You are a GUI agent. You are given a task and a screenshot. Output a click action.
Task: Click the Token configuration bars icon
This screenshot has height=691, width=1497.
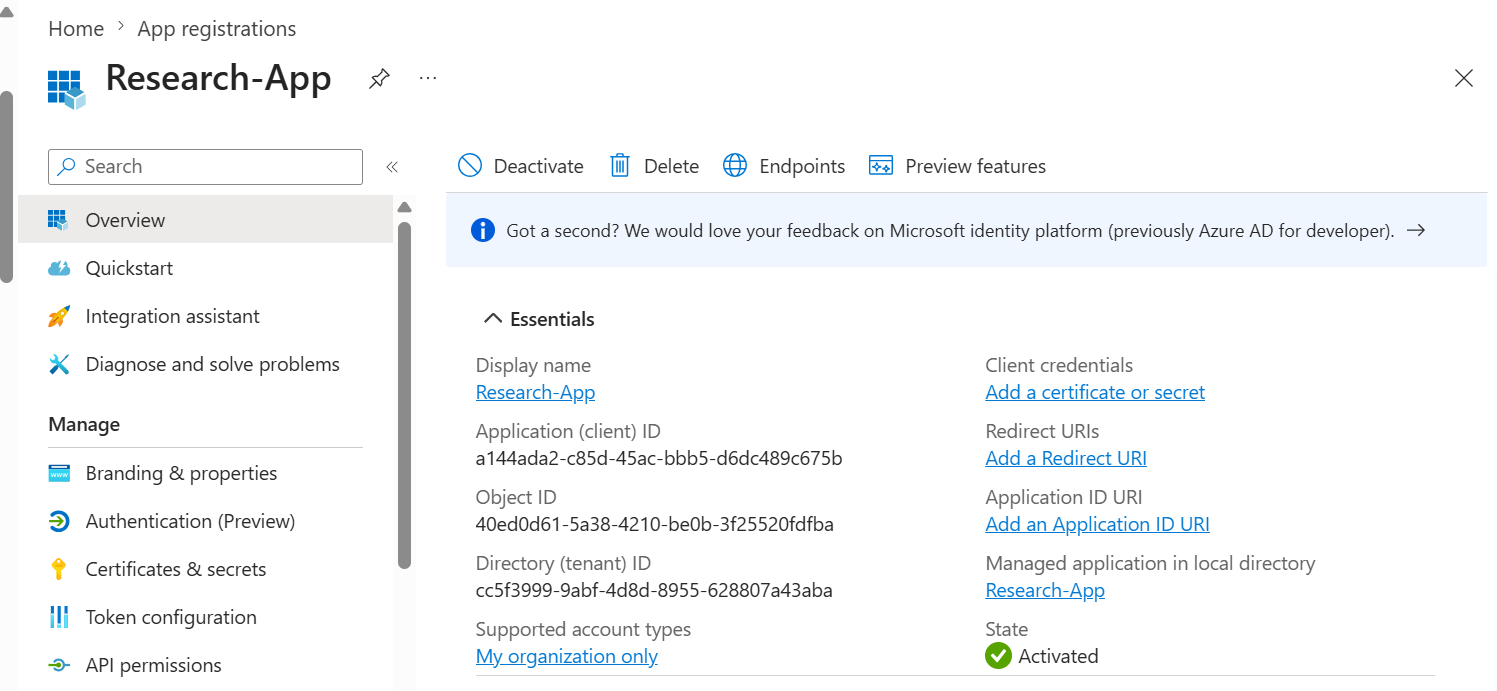59,617
